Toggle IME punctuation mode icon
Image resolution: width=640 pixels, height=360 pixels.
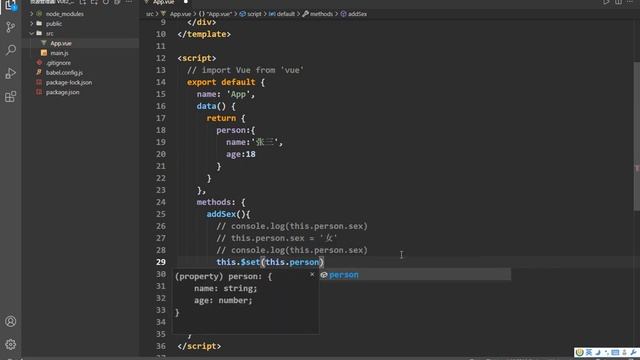click(607, 352)
